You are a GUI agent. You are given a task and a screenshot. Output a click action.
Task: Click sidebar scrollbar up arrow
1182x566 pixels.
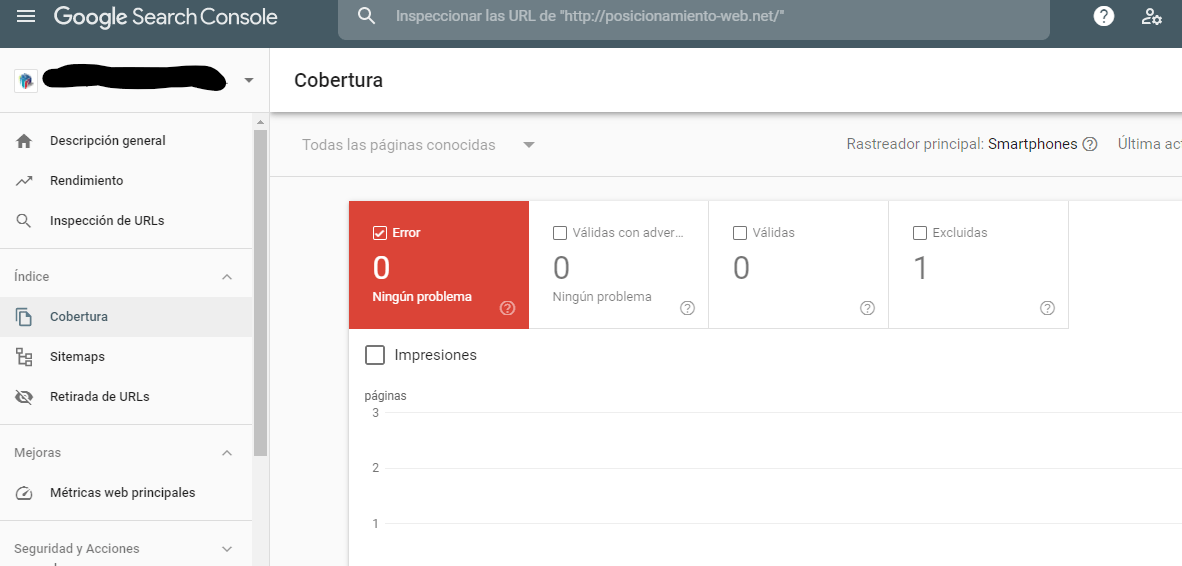click(261, 122)
